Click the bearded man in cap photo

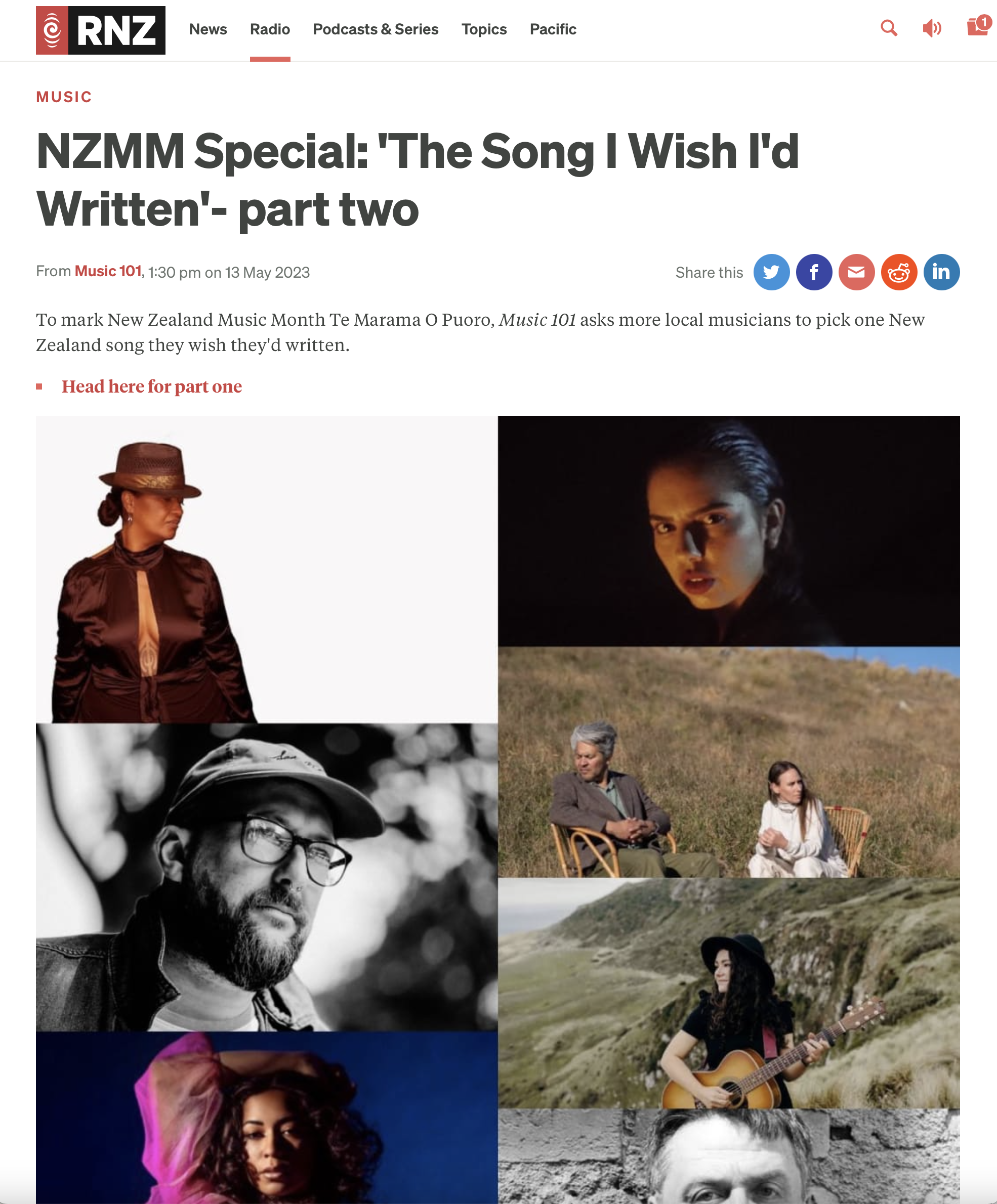pyautogui.click(x=267, y=877)
